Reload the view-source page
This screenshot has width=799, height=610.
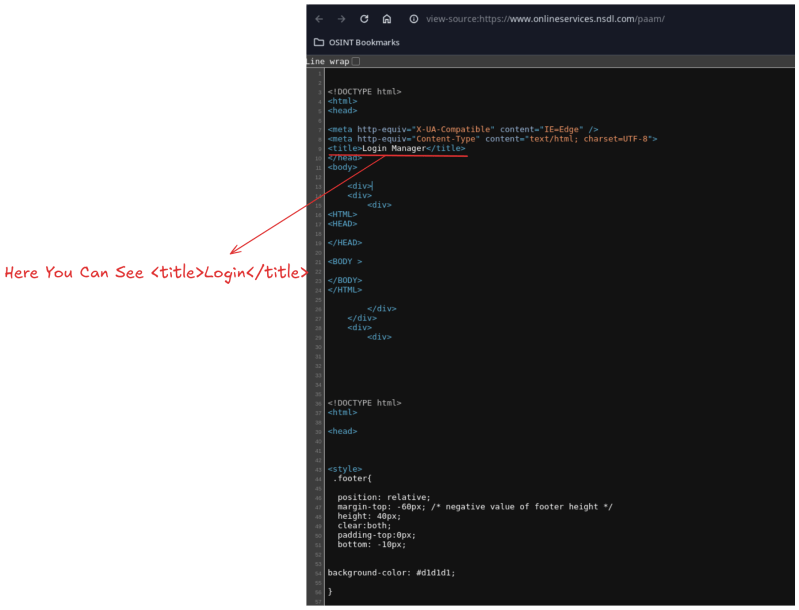click(x=364, y=19)
